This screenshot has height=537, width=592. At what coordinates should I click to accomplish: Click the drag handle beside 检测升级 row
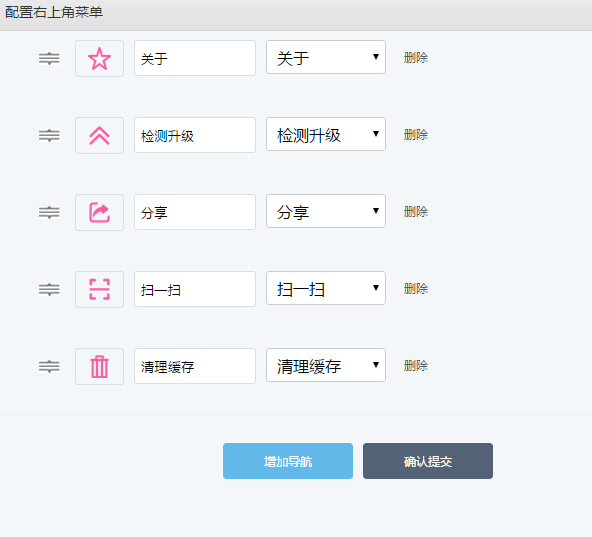coord(49,135)
